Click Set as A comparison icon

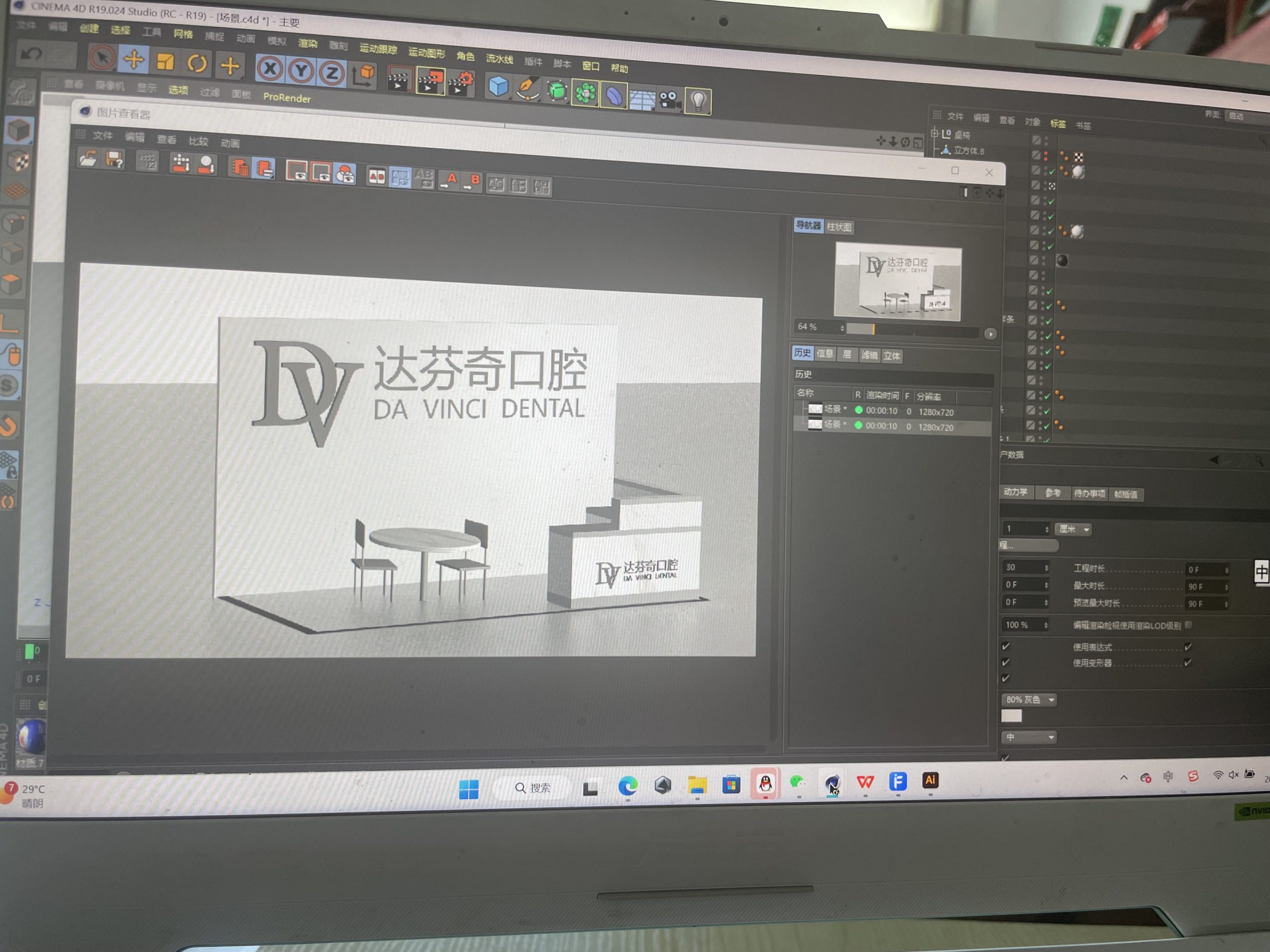click(449, 181)
